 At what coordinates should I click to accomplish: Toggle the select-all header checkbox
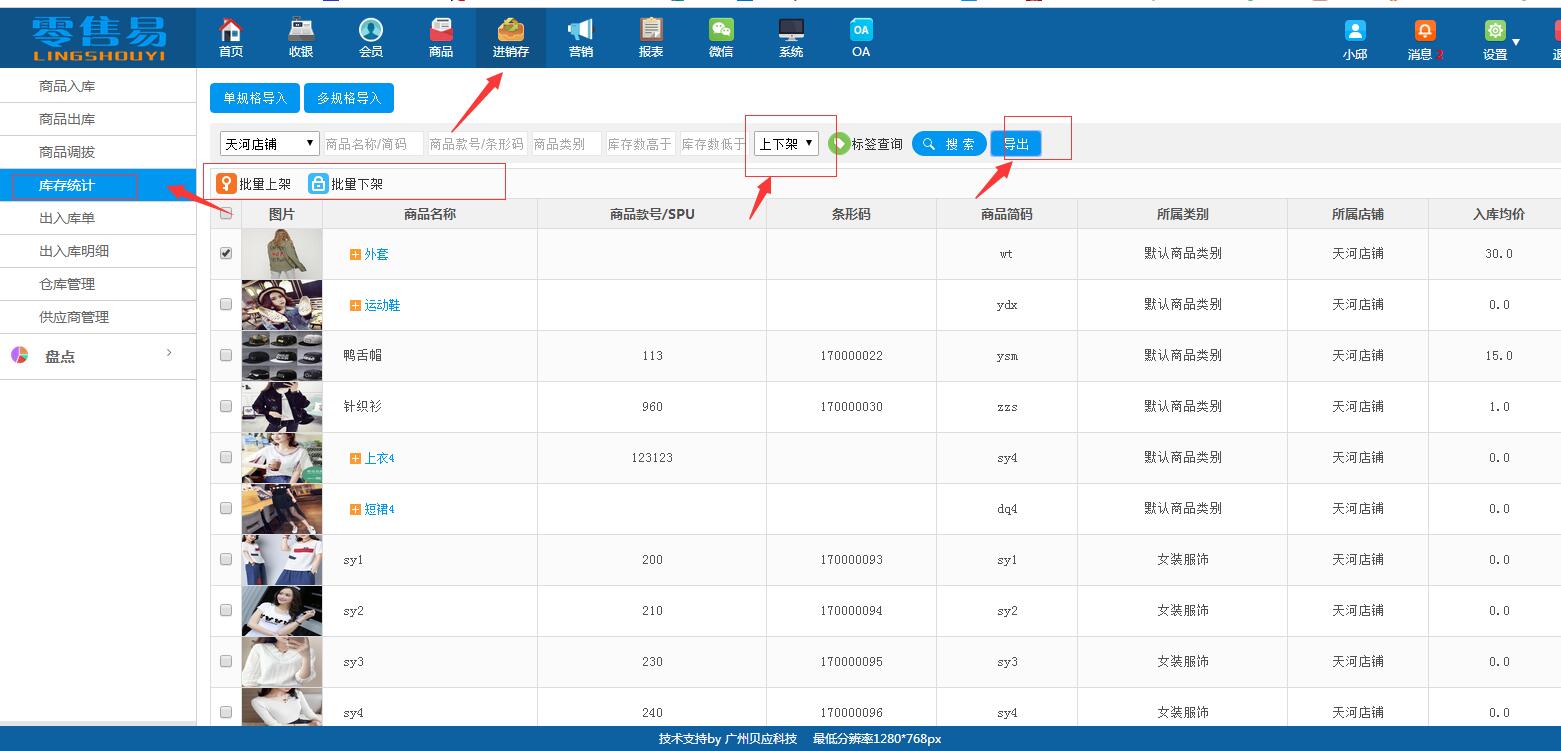tap(226, 213)
